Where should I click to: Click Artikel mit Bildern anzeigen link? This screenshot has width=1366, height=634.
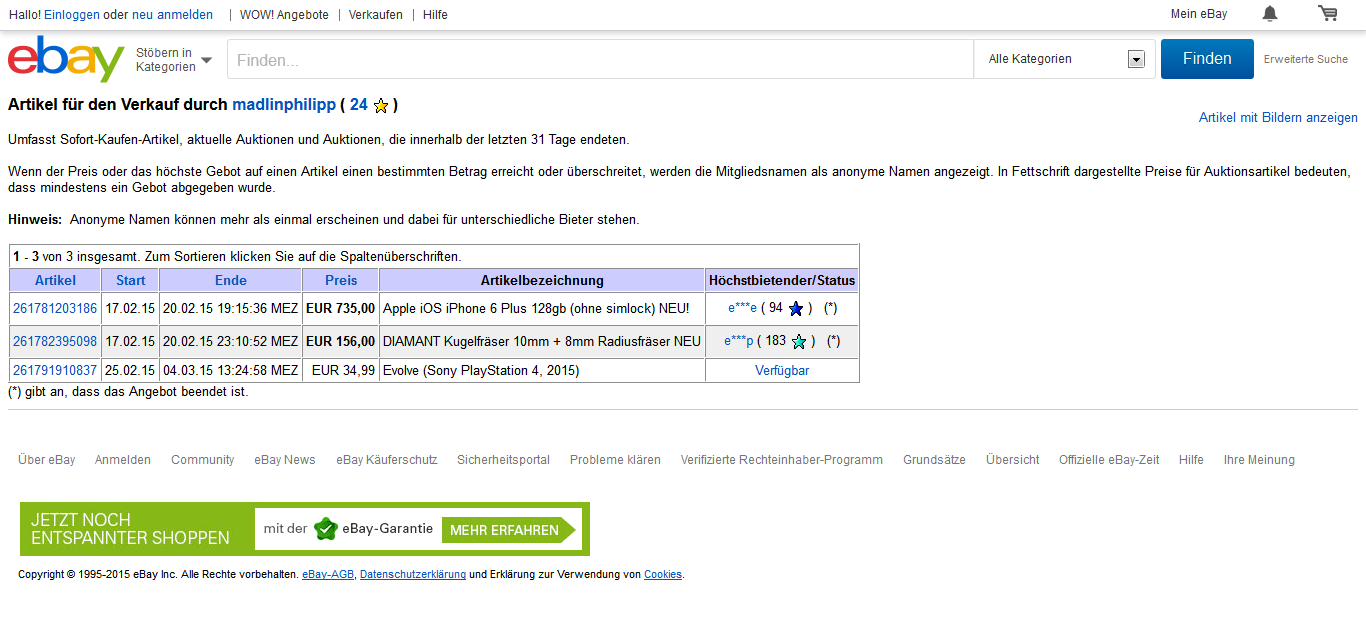1277,117
